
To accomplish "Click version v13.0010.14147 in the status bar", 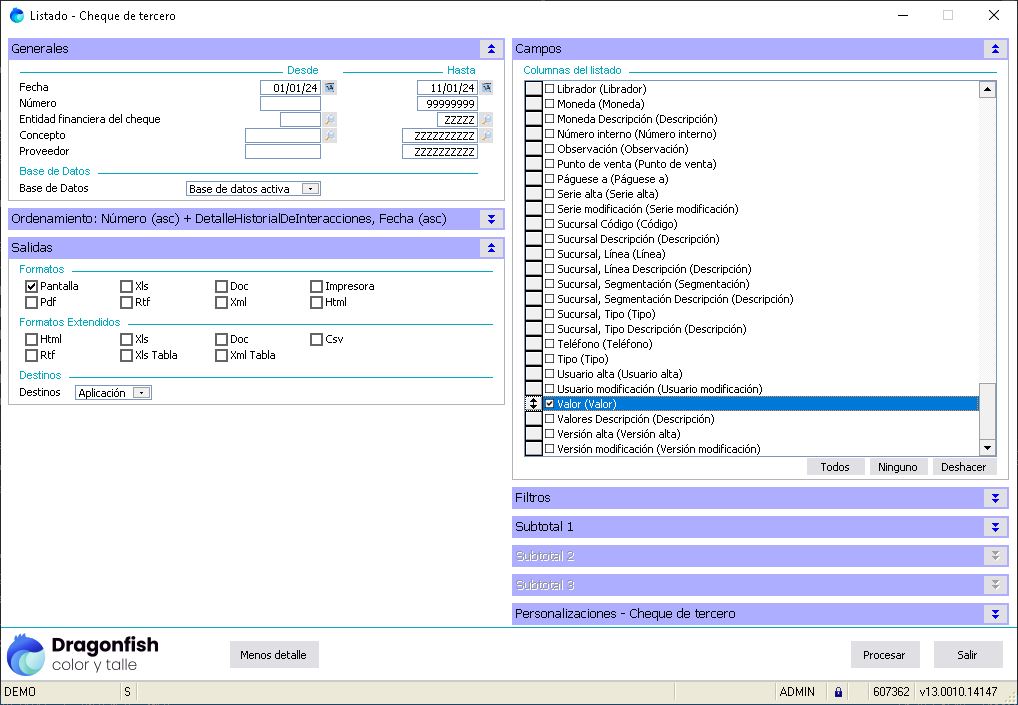I will [x=958, y=691].
